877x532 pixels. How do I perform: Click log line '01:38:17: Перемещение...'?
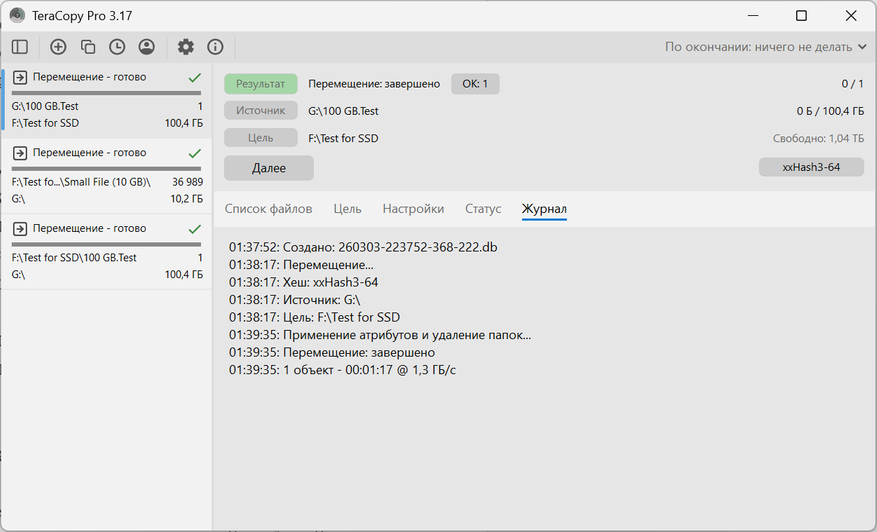301,265
